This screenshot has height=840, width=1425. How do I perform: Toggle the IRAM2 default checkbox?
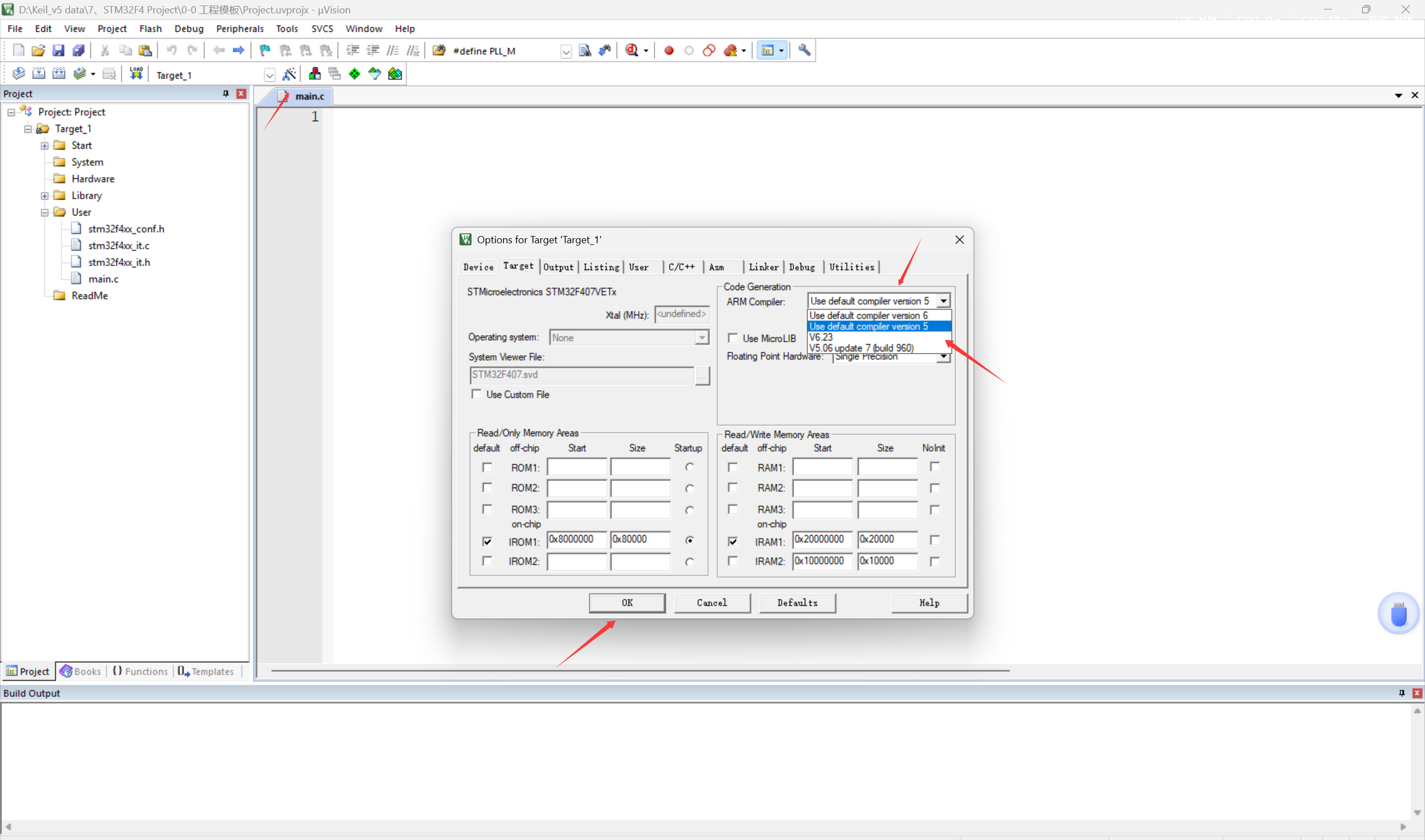733,561
